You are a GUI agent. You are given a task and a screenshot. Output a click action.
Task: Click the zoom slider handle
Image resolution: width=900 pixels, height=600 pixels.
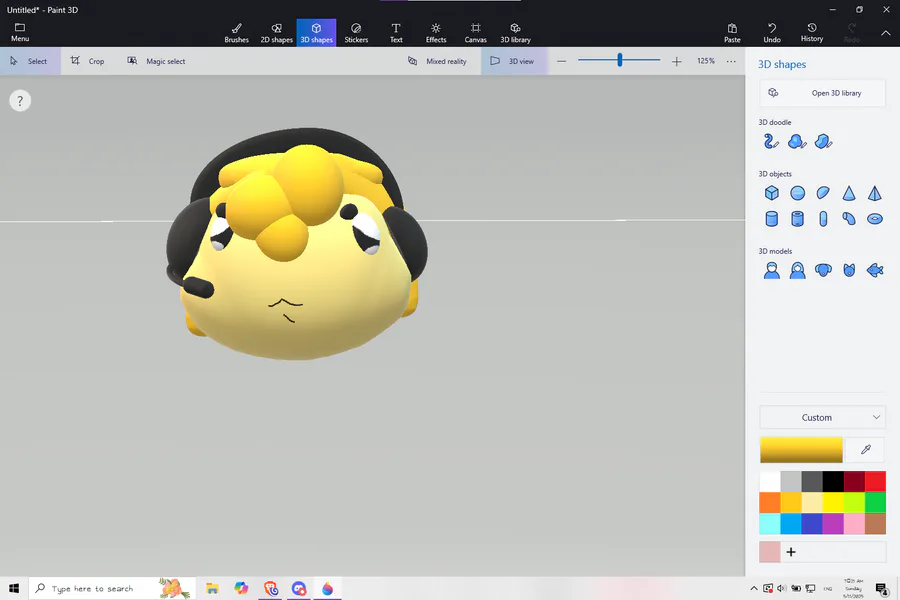[620, 60]
